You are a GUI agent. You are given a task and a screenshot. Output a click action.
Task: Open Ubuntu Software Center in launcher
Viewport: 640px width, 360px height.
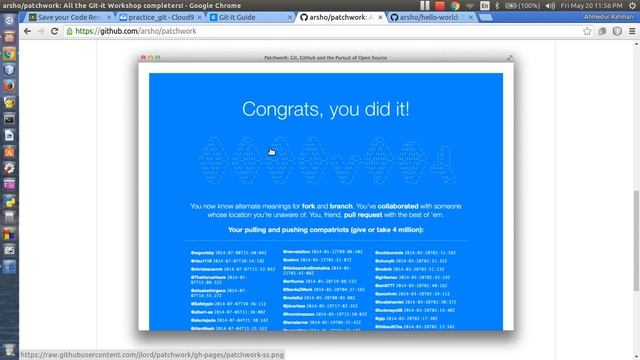click(9, 151)
